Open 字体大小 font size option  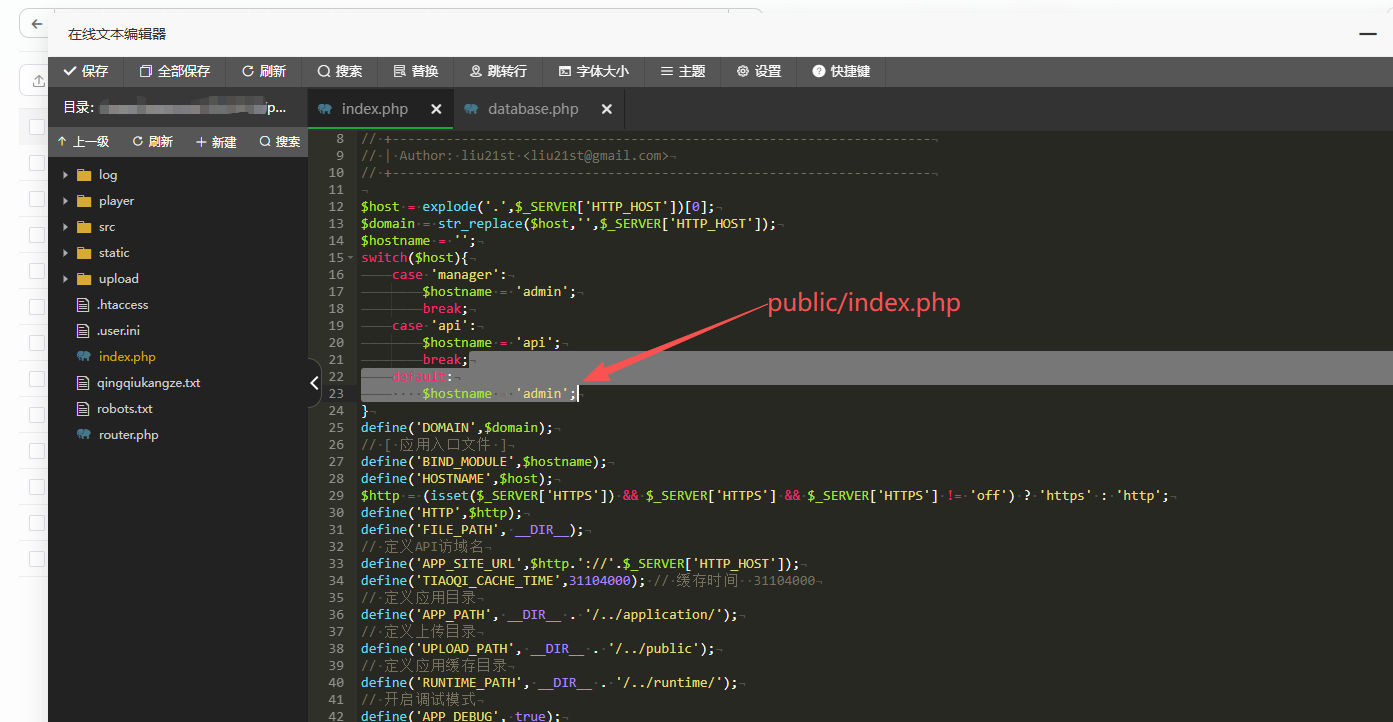[x=594, y=71]
